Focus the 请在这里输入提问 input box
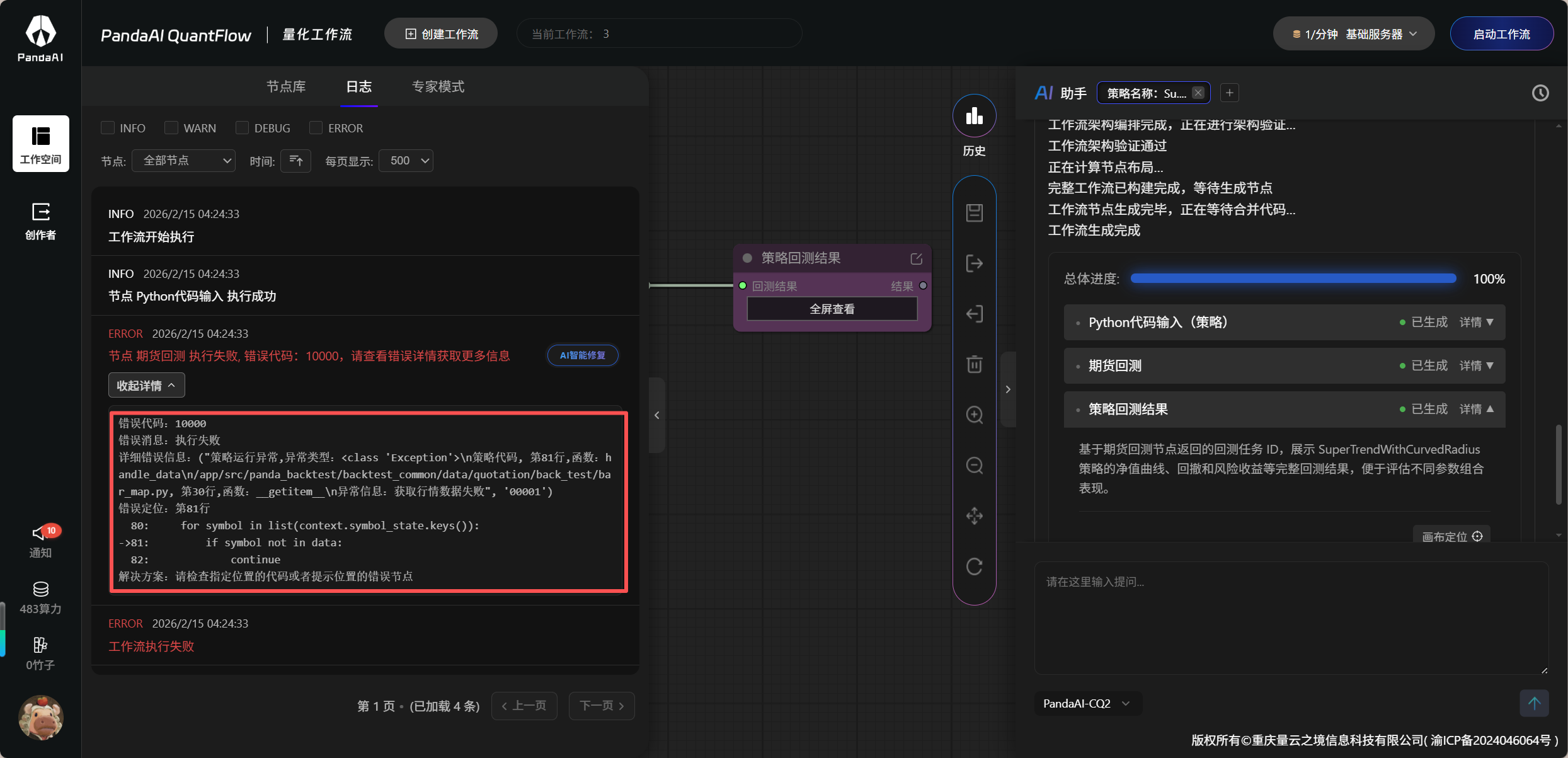 click(x=1291, y=618)
